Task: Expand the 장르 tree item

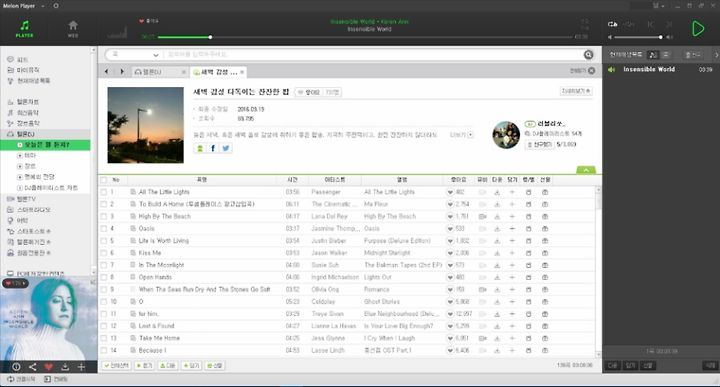Action: coord(20,166)
